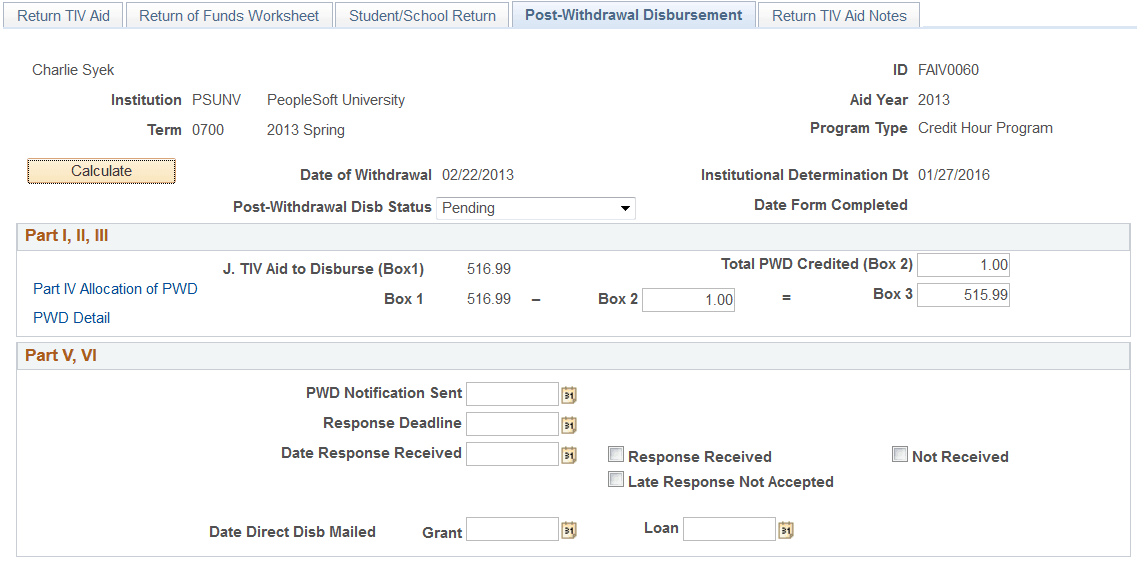Click institution code PSUNV
The image size is (1137, 561).
[216, 100]
